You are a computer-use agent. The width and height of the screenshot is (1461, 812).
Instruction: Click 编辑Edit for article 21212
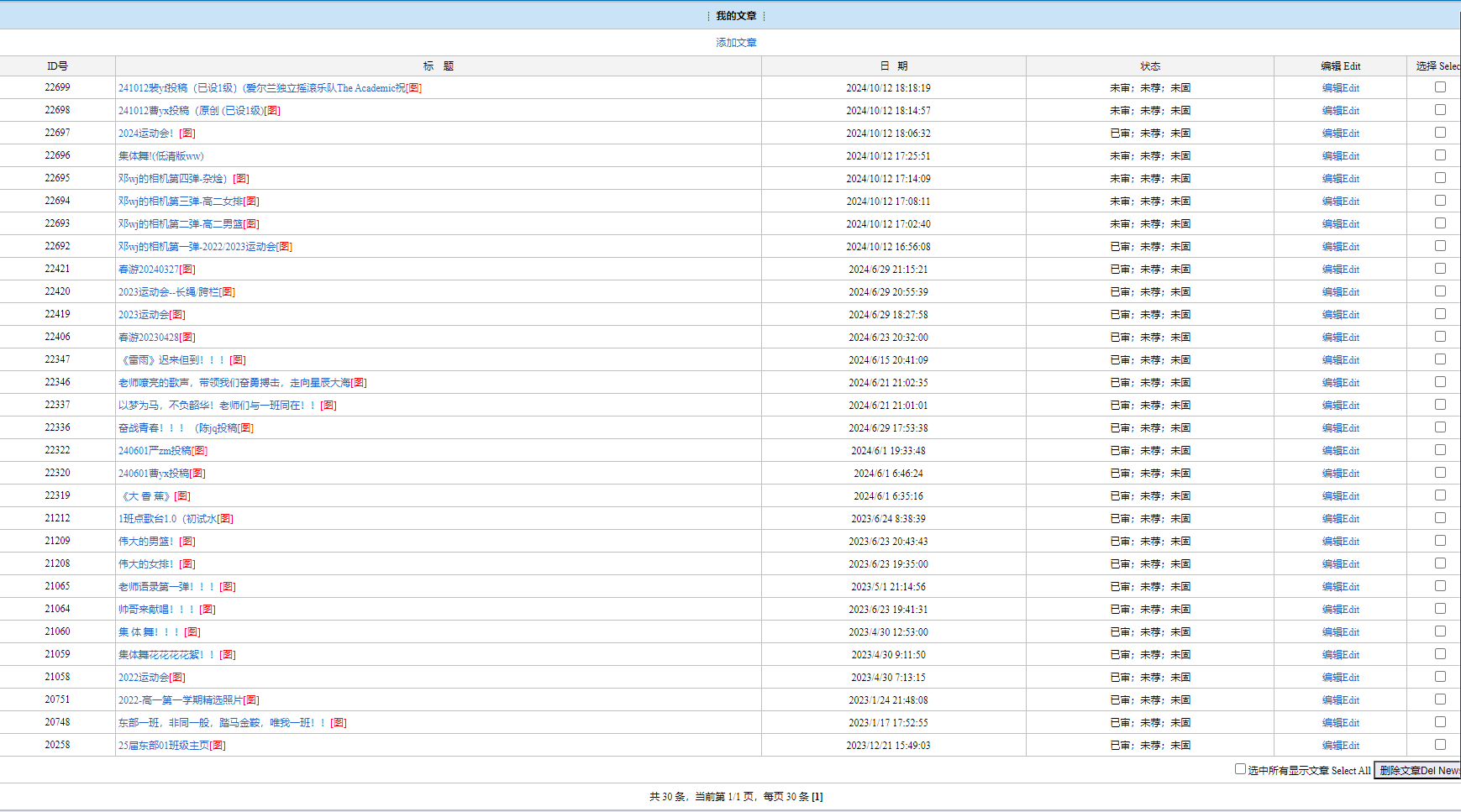tap(1340, 519)
